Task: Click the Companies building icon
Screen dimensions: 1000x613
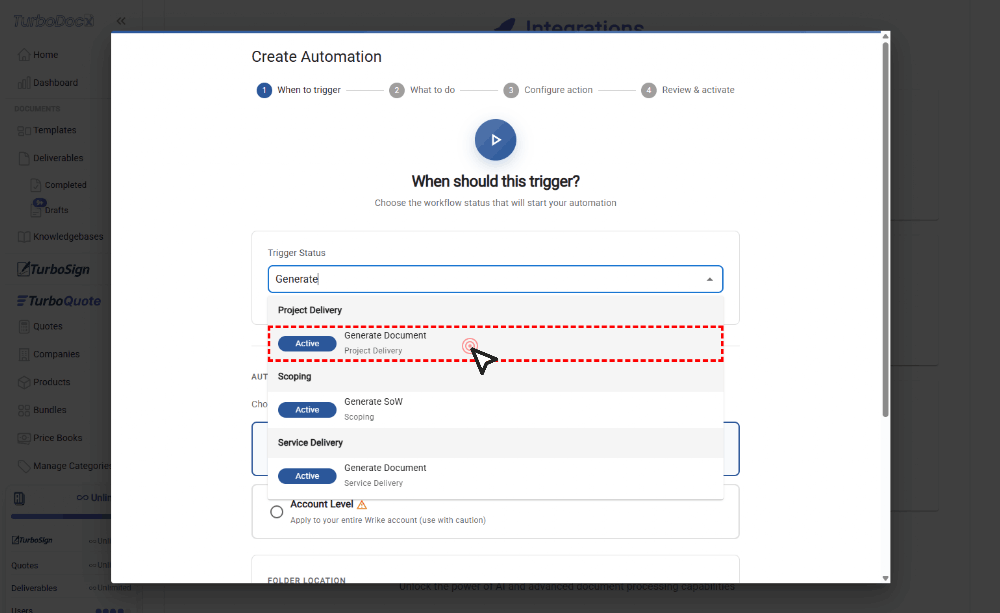Action: coord(24,354)
